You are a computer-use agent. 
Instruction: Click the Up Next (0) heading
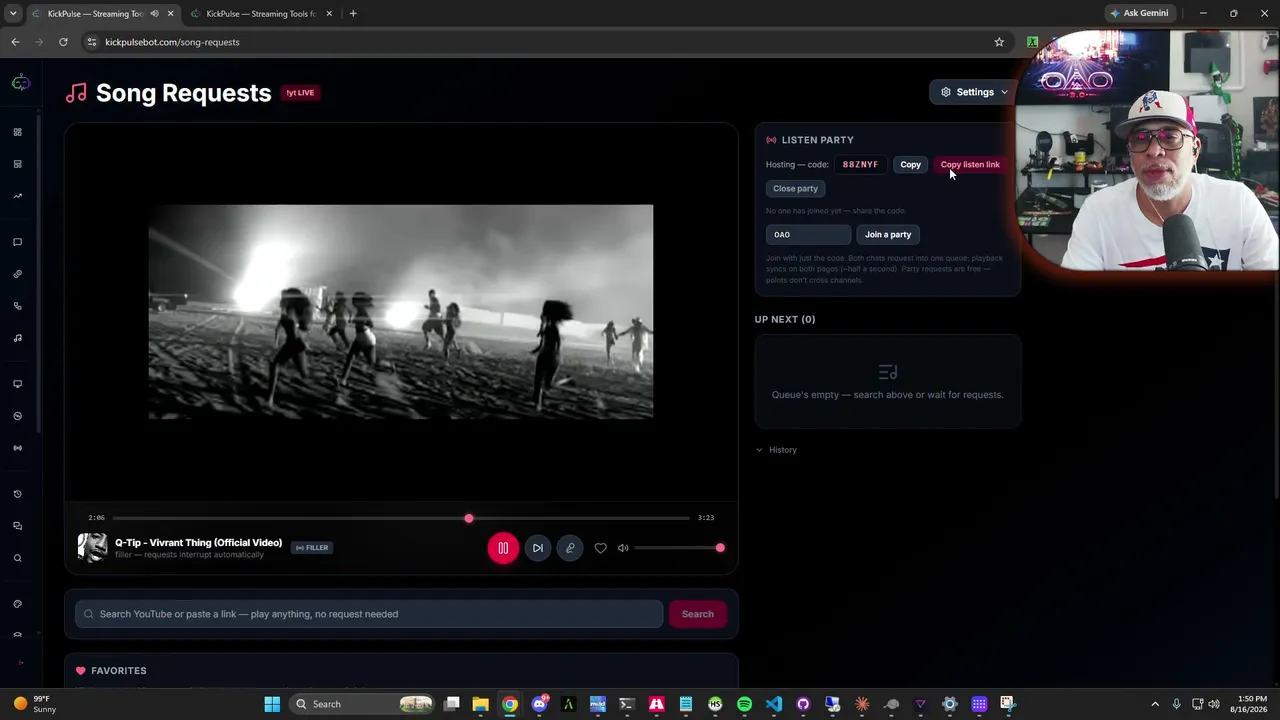click(785, 319)
